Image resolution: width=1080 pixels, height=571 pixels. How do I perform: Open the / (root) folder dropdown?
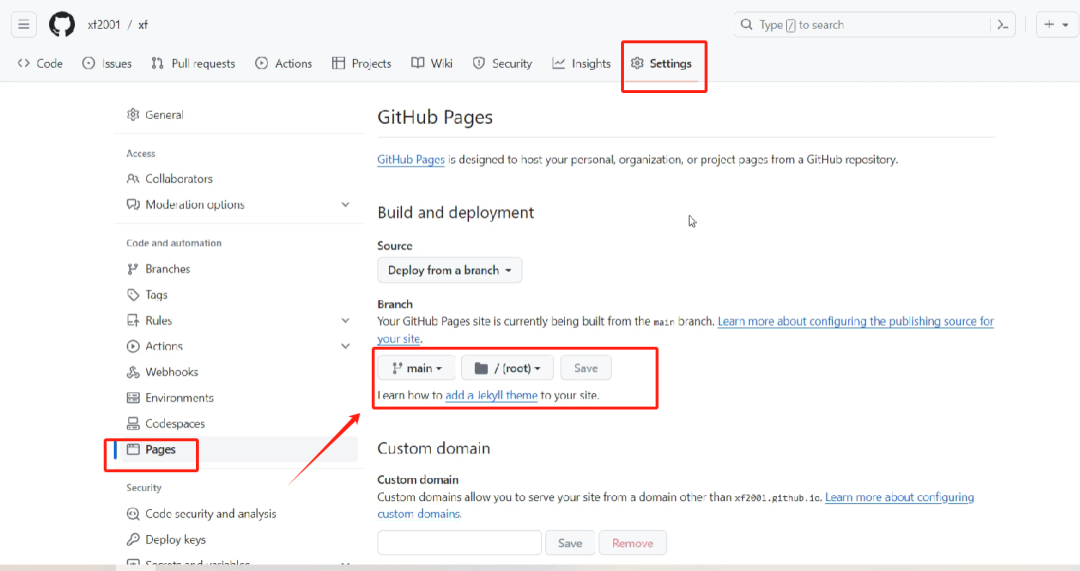(507, 368)
